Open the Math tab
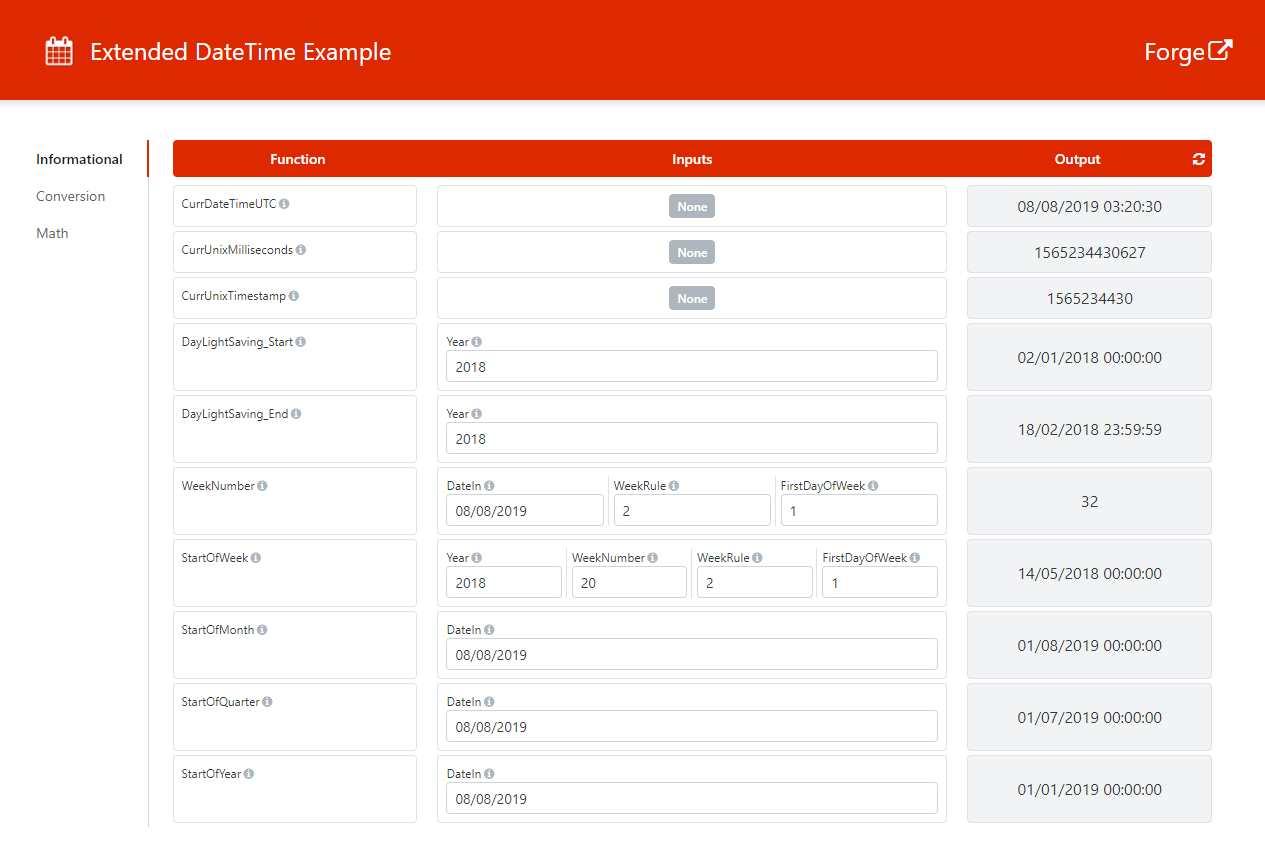The image size is (1265, 841). (52, 233)
